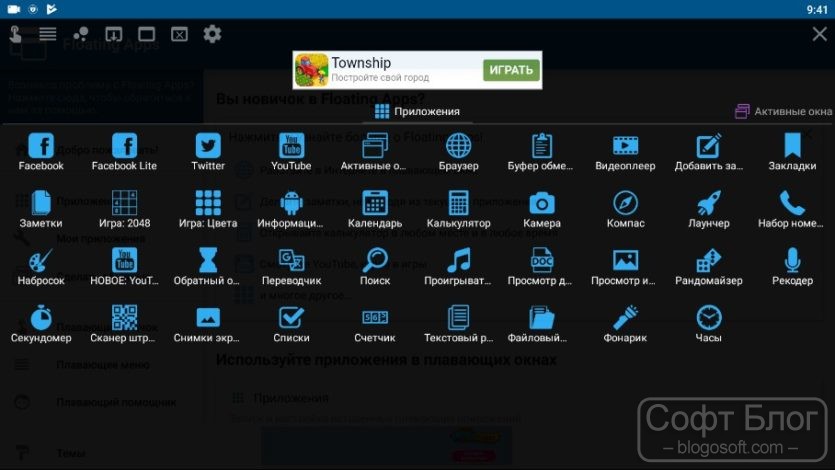This screenshot has height=470, width=835.
Task: Launch the Лаунчер rocket icon
Action: 709,209
